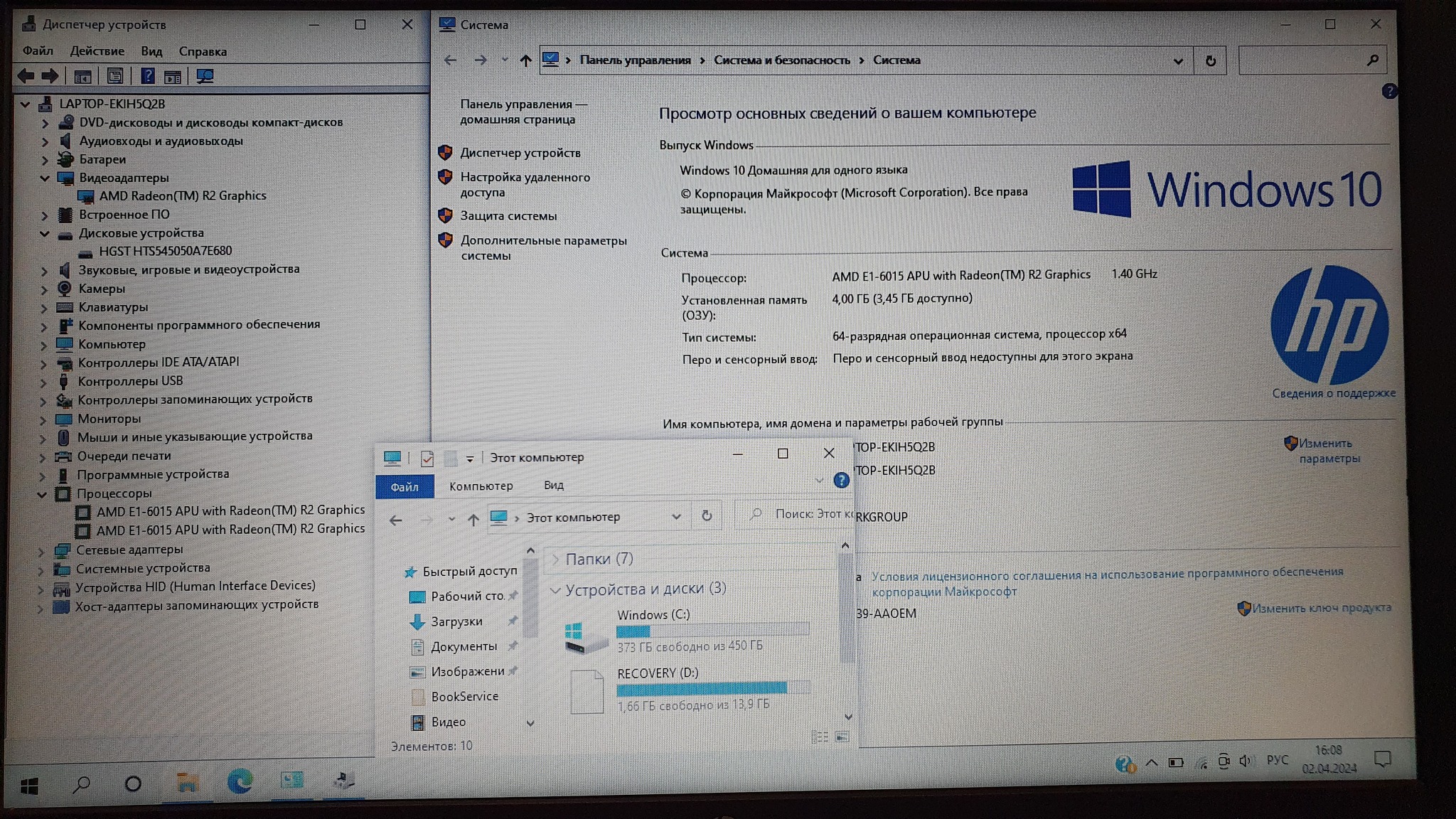Click the HP logo for support information
Viewport: 1456px width, 819px height.
(1328, 326)
